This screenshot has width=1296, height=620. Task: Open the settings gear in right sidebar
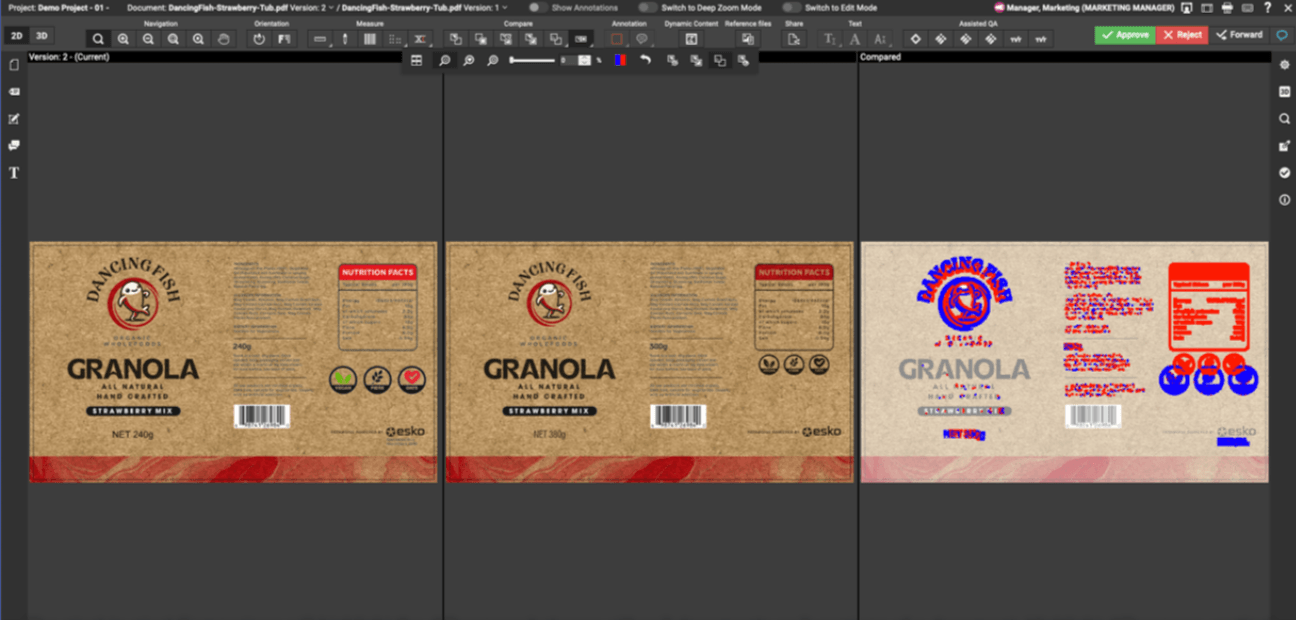click(x=1285, y=65)
